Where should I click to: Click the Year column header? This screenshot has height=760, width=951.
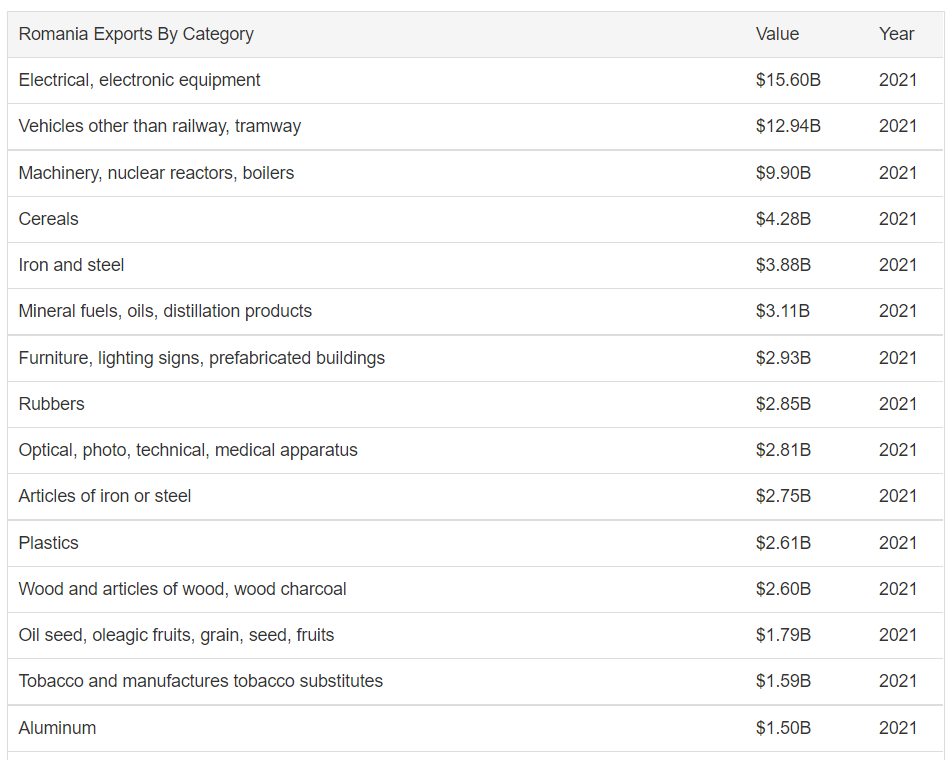tap(896, 34)
